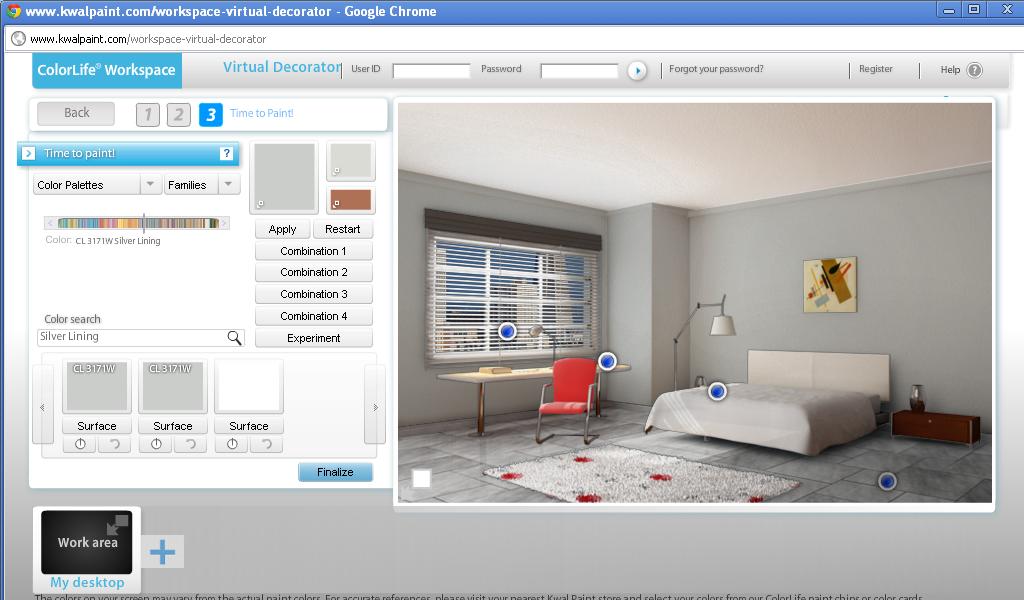Click the Surface button under the second swatch

pyautogui.click(x=172, y=426)
